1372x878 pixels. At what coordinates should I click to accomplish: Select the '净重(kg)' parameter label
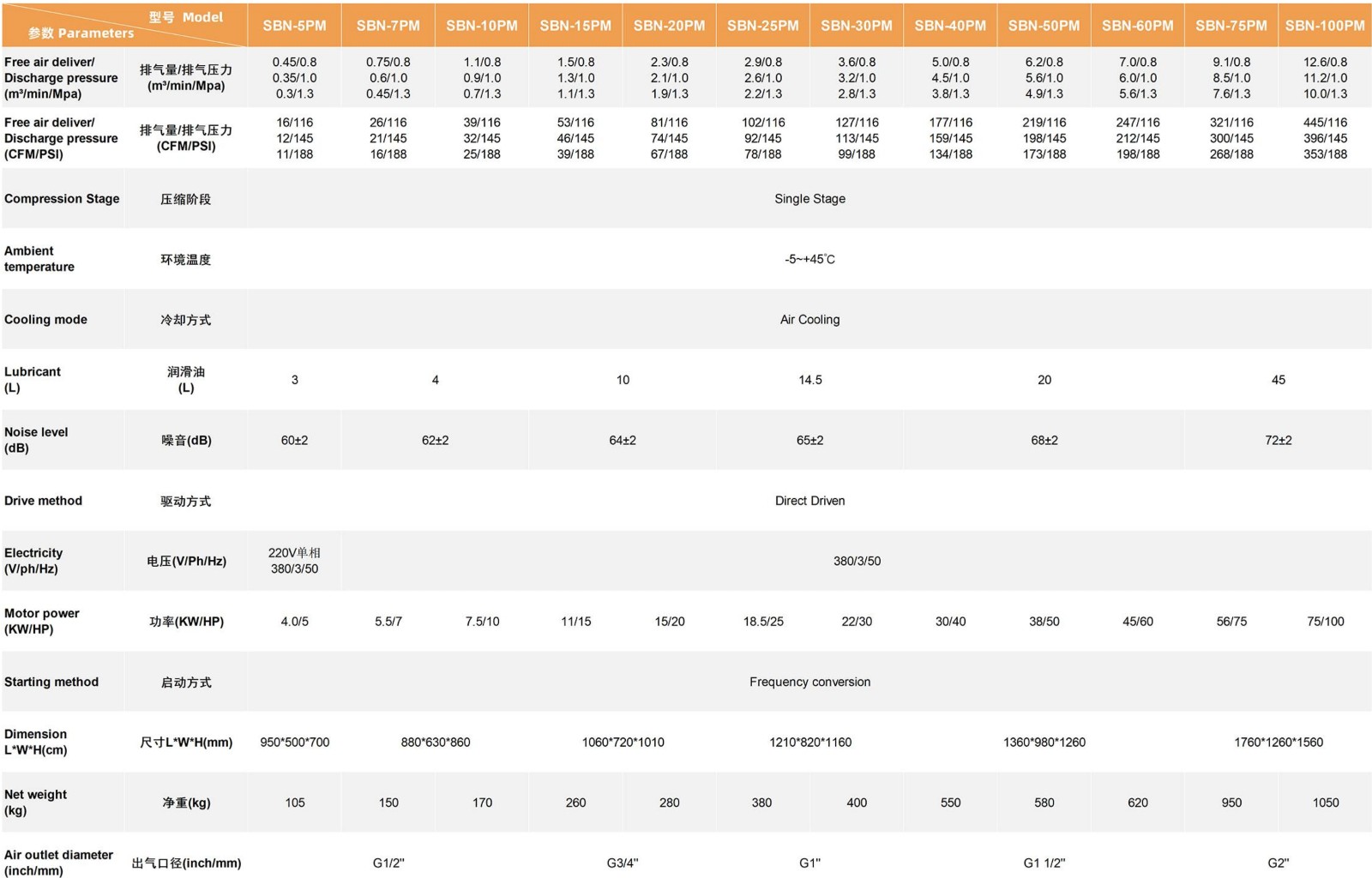[186, 803]
